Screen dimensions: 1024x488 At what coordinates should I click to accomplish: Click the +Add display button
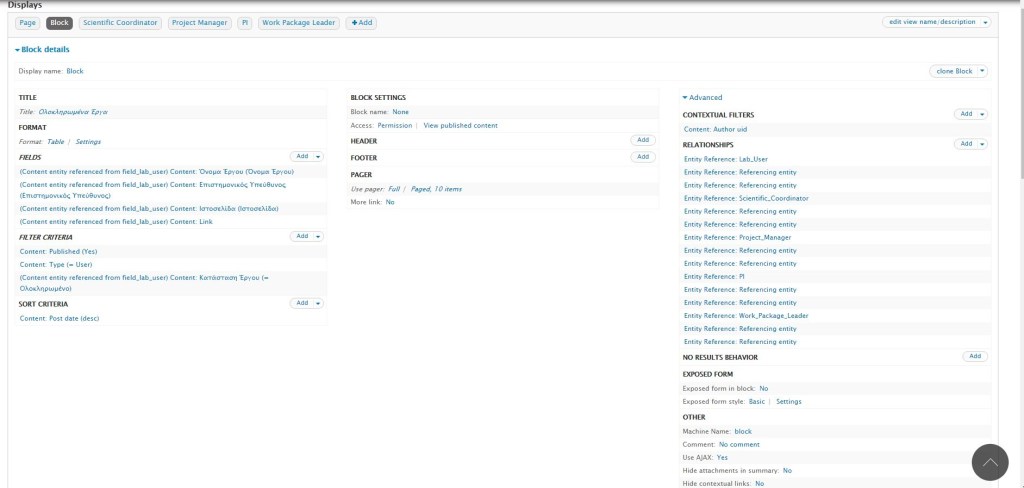(361, 22)
